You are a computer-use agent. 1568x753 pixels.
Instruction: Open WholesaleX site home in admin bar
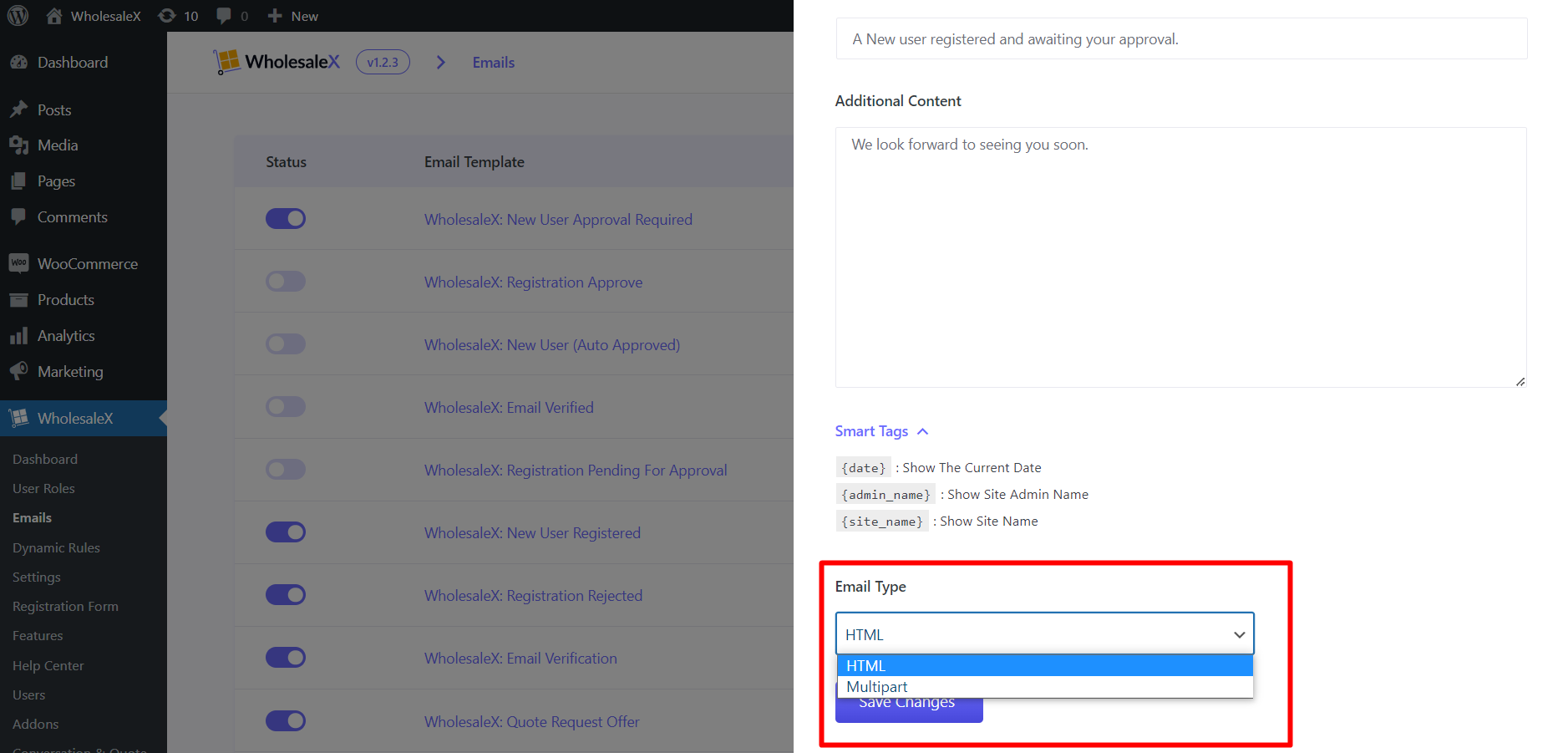click(x=94, y=16)
